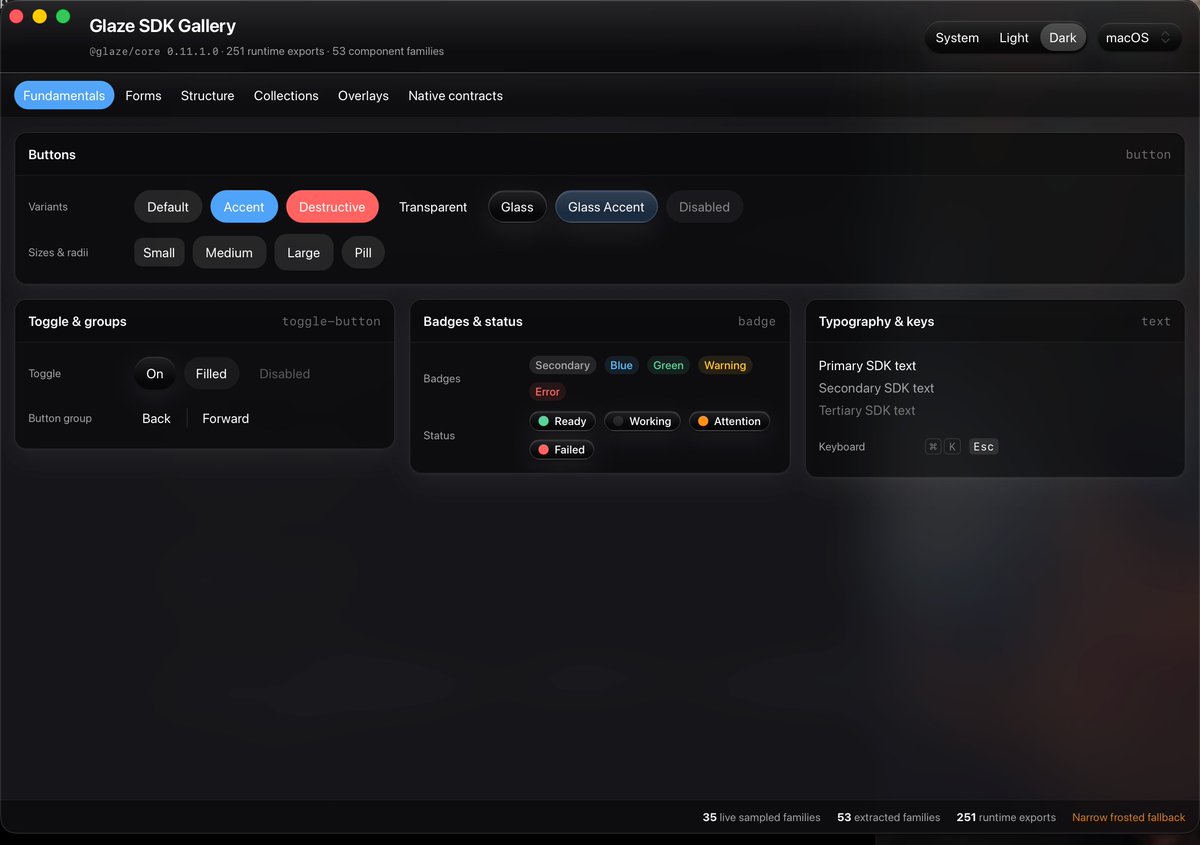Toggle the Filled toggle button
The width and height of the screenshot is (1200, 845).
pos(211,374)
